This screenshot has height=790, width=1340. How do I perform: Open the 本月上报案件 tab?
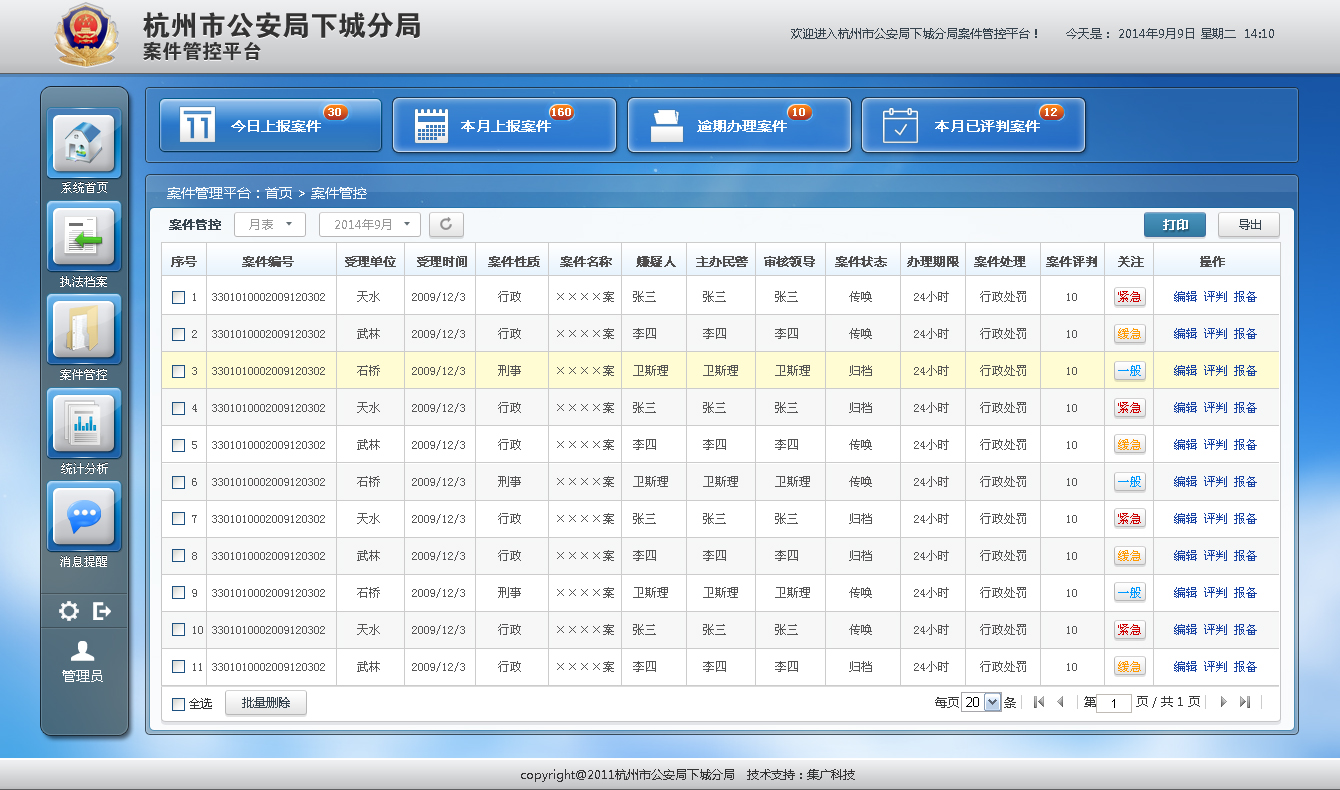(504, 125)
